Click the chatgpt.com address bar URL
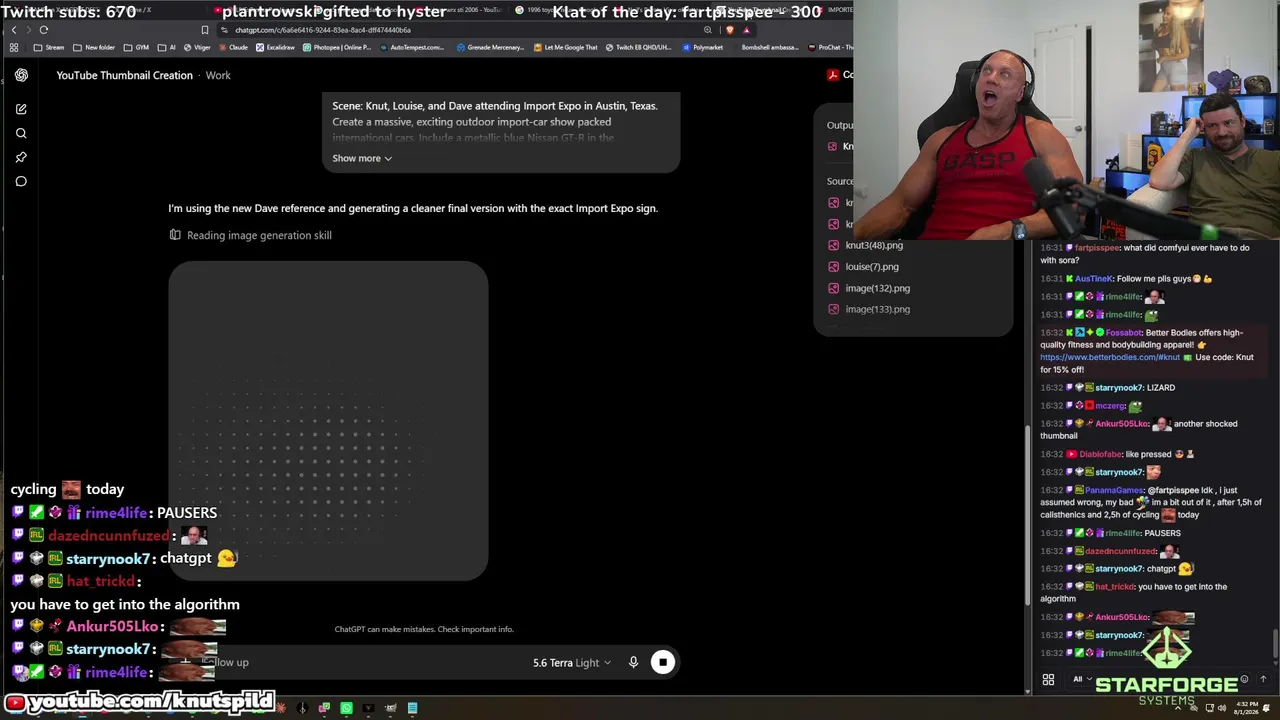This screenshot has height=720, width=1280. [x=323, y=30]
